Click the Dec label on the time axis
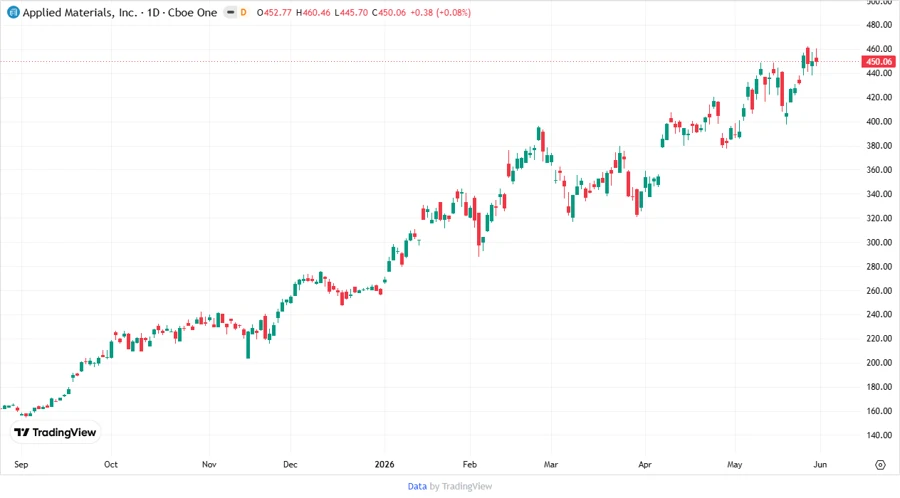Image resolution: width=900 pixels, height=498 pixels. 290,464
